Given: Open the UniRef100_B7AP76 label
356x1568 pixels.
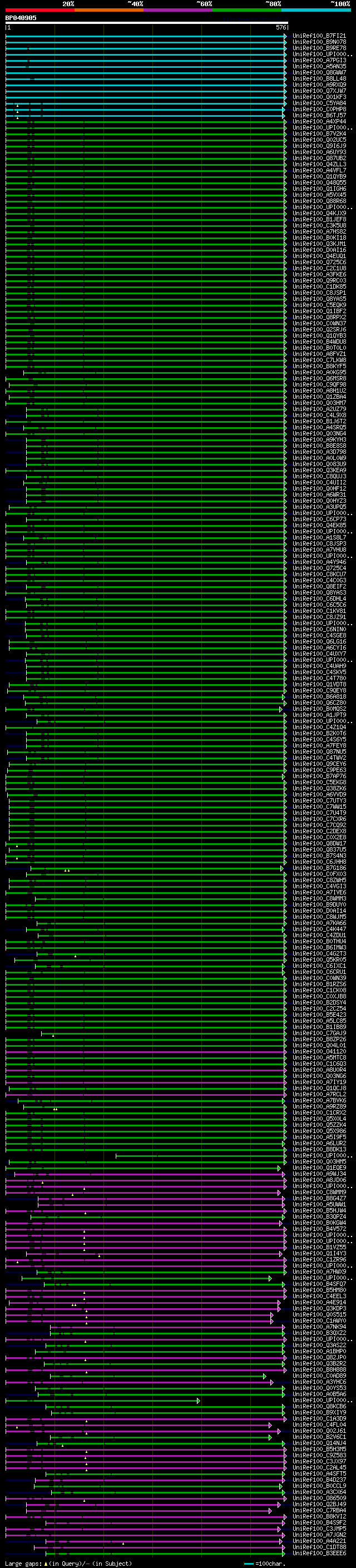Looking at the screenshot, I should [x=319, y=776].
